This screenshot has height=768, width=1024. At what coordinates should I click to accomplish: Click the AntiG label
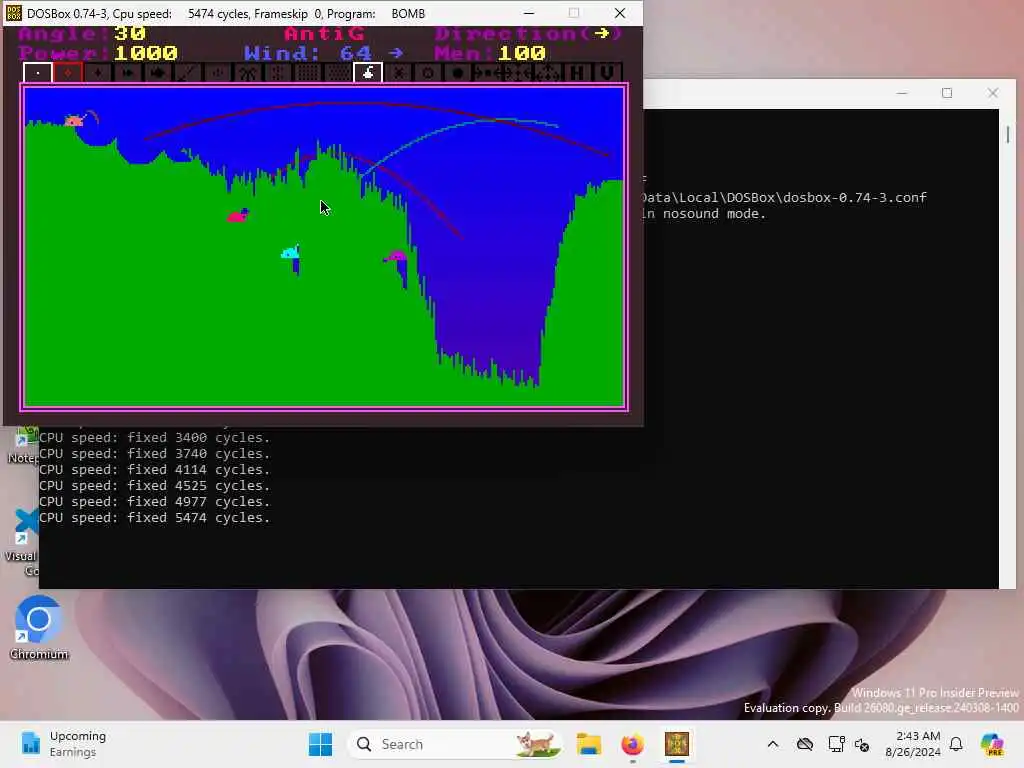click(324, 33)
